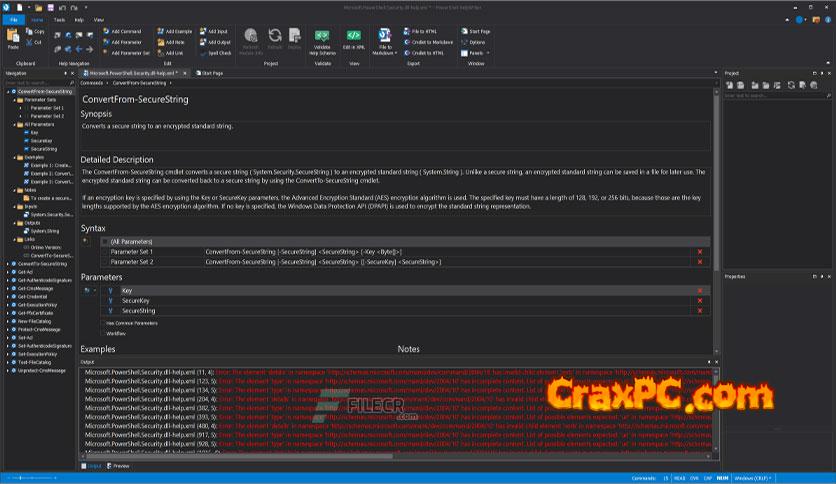Run Spell Check from the ribbon
This screenshot has height=484, width=836.
tap(216, 53)
